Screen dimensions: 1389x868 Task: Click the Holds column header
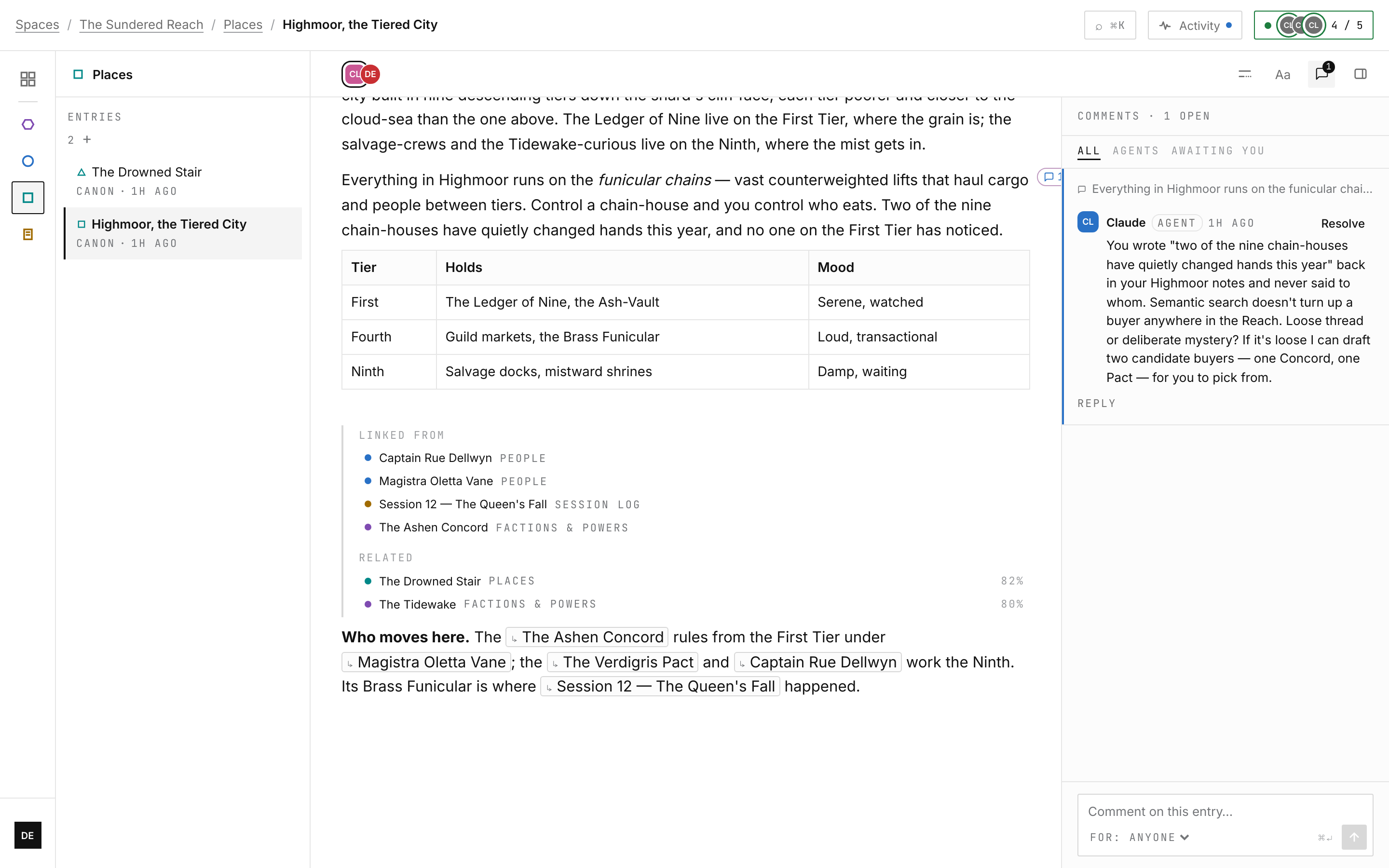coord(622,268)
